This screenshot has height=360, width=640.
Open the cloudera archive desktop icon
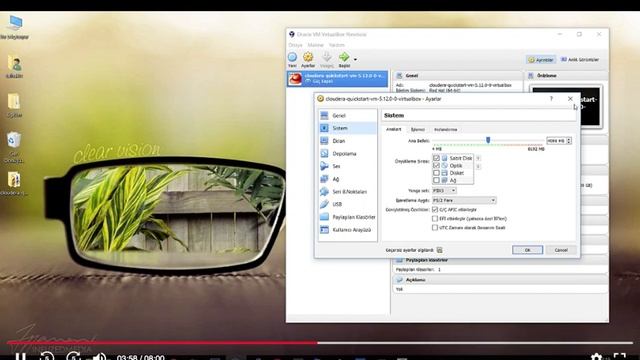(14, 183)
